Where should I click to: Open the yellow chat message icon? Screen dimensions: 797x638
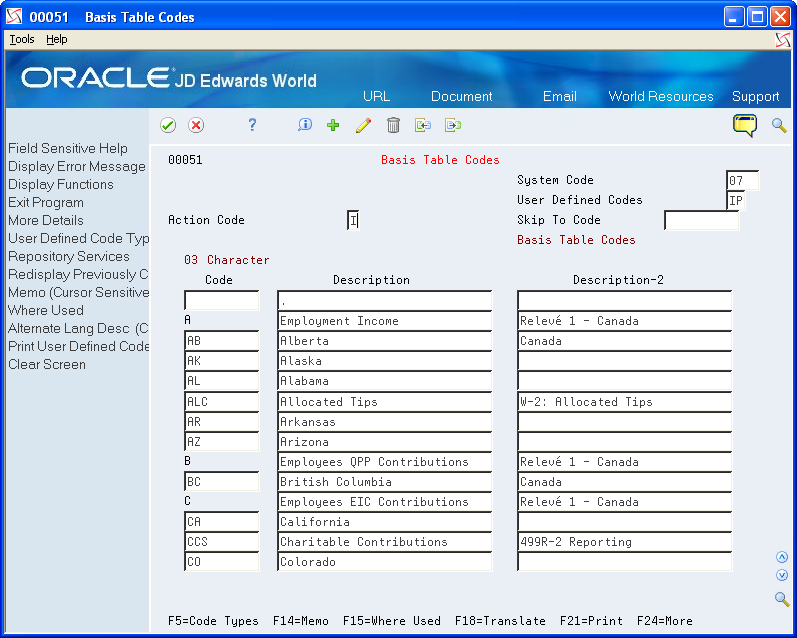click(745, 125)
